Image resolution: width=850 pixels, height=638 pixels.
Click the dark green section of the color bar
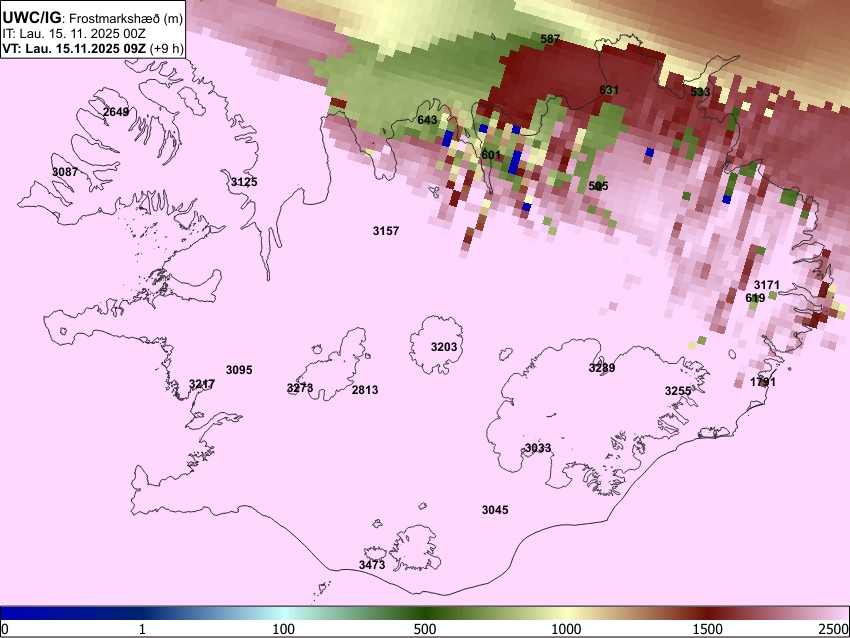click(425, 613)
